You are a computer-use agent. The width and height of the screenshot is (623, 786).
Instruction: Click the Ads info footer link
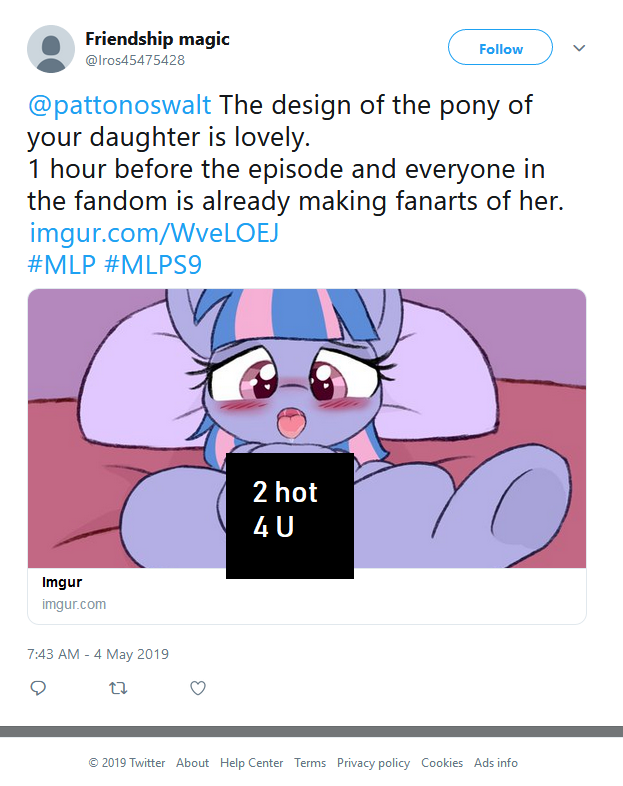coord(495,763)
